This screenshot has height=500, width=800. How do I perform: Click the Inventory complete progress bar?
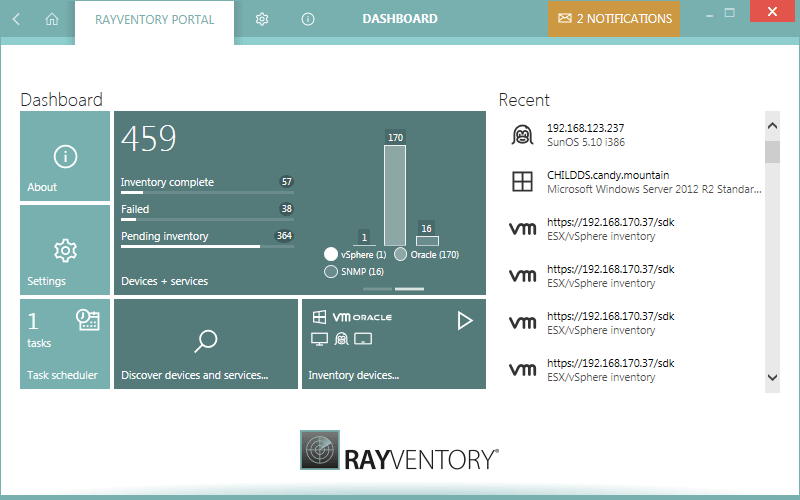tap(207, 192)
